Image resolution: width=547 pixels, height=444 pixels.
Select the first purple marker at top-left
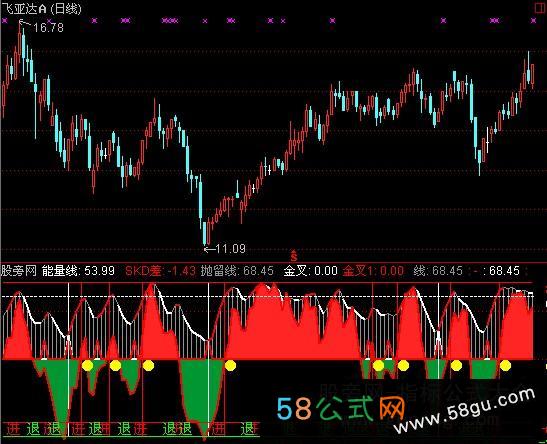4,21
